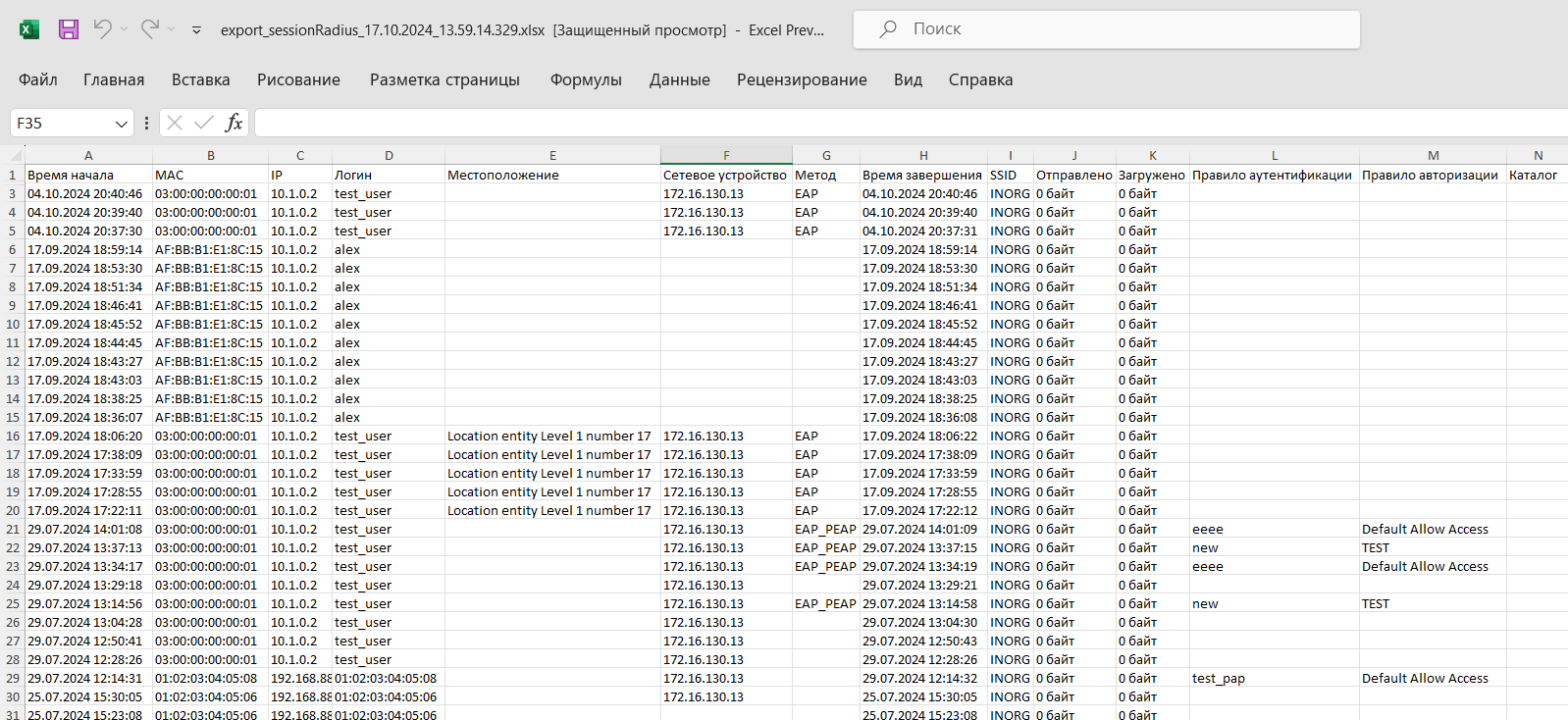Click the Excel application logo icon
Screen dimensions: 1568x720
pos(29,29)
